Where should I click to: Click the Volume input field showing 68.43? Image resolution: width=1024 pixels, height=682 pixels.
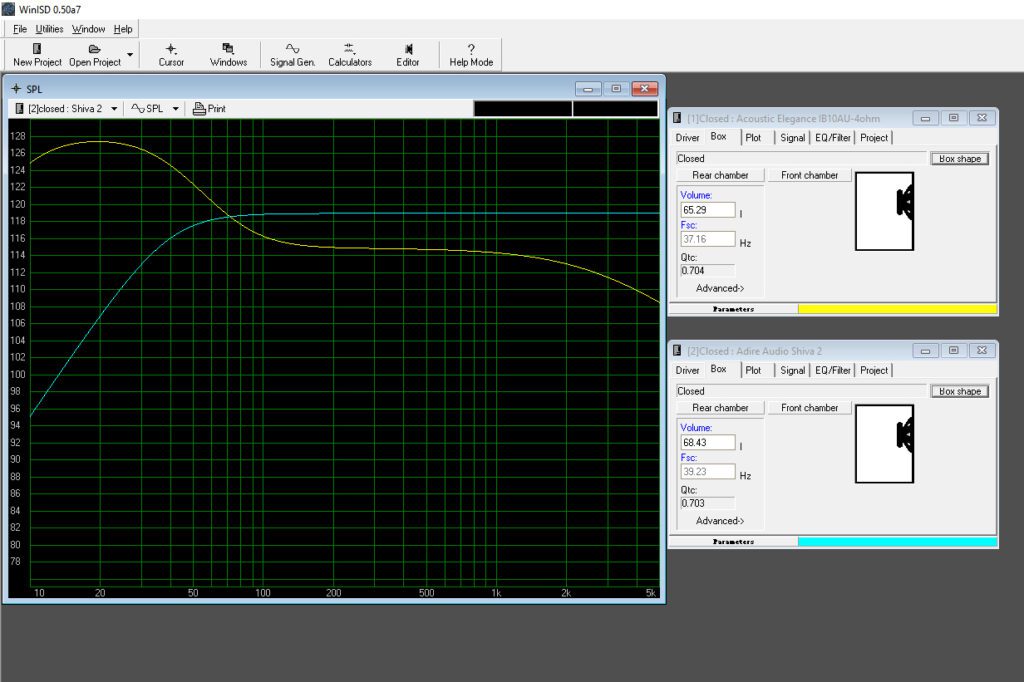pos(707,441)
